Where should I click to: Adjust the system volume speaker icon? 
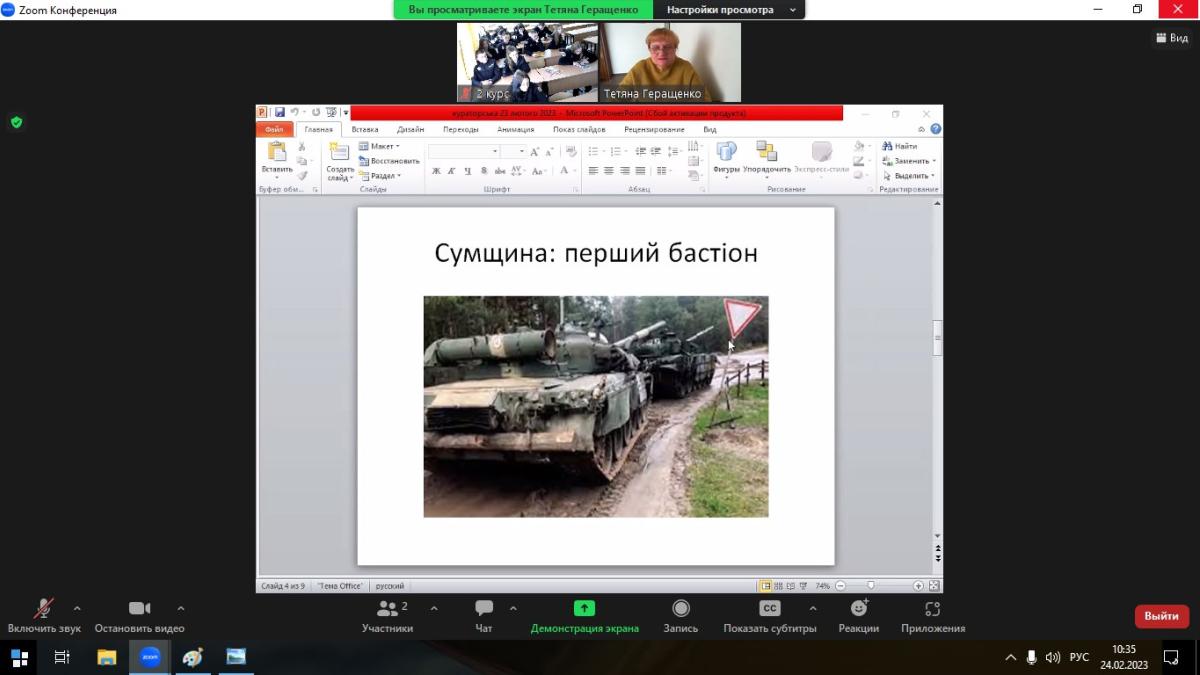pyautogui.click(x=1053, y=657)
